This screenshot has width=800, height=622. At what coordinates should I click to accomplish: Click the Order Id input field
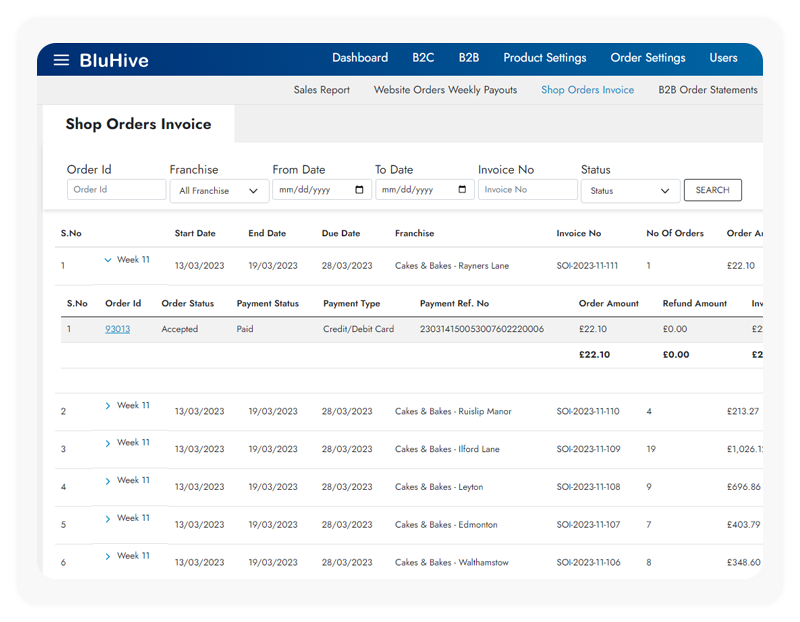tap(116, 190)
